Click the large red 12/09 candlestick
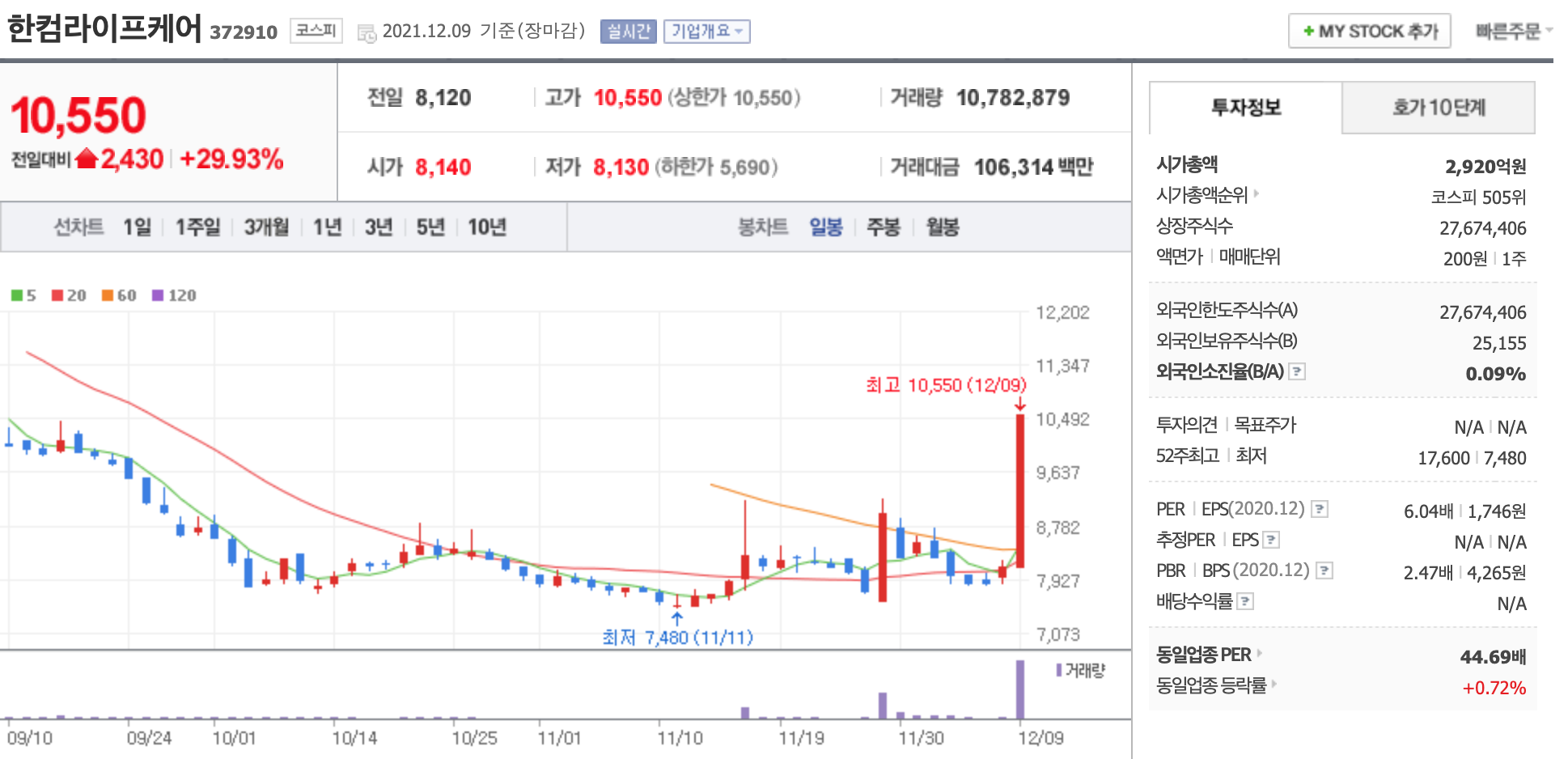 pos(1020,490)
